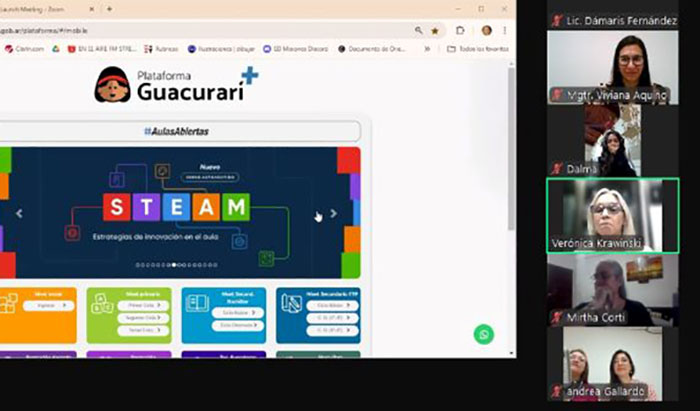
Task: Open Ciclo Básico in Secundario ETP card
Action: [x=333, y=306]
